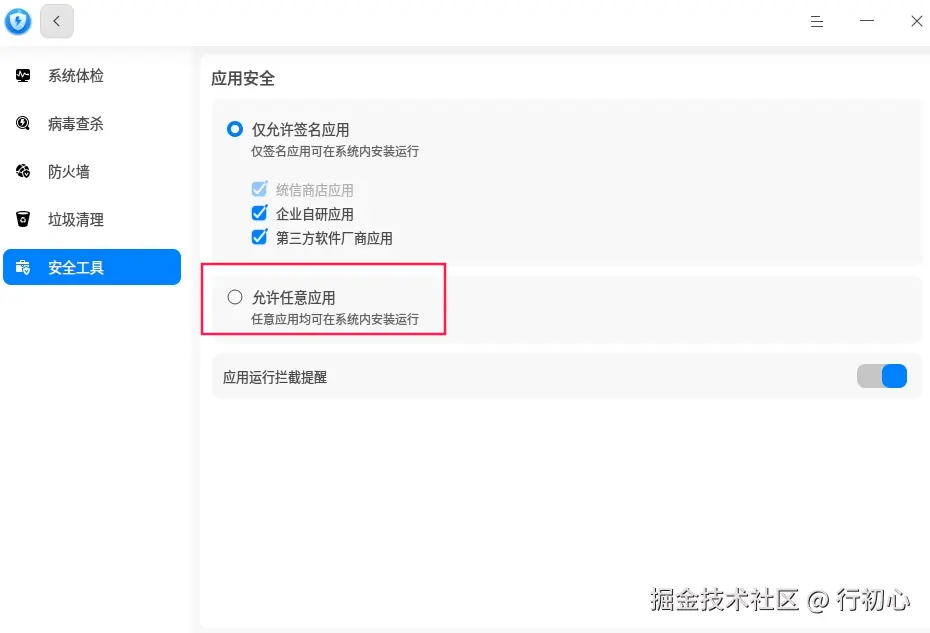The width and height of the screenshot is (930, 633).
Task: Uncheck the 第三方软件厂商应用 checkbox
Action: click(259, 238)
